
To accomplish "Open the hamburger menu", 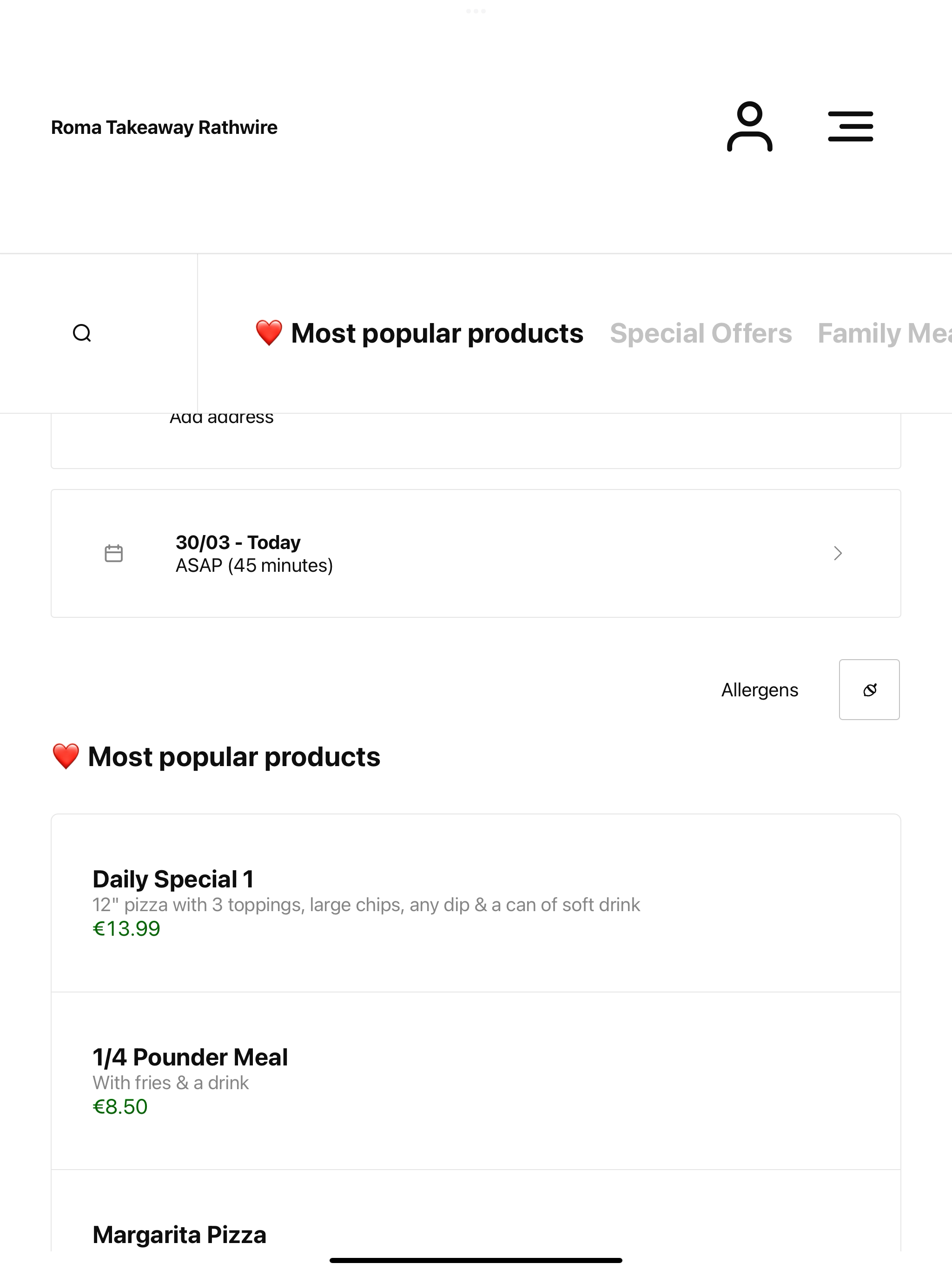I will click(850, 127).
